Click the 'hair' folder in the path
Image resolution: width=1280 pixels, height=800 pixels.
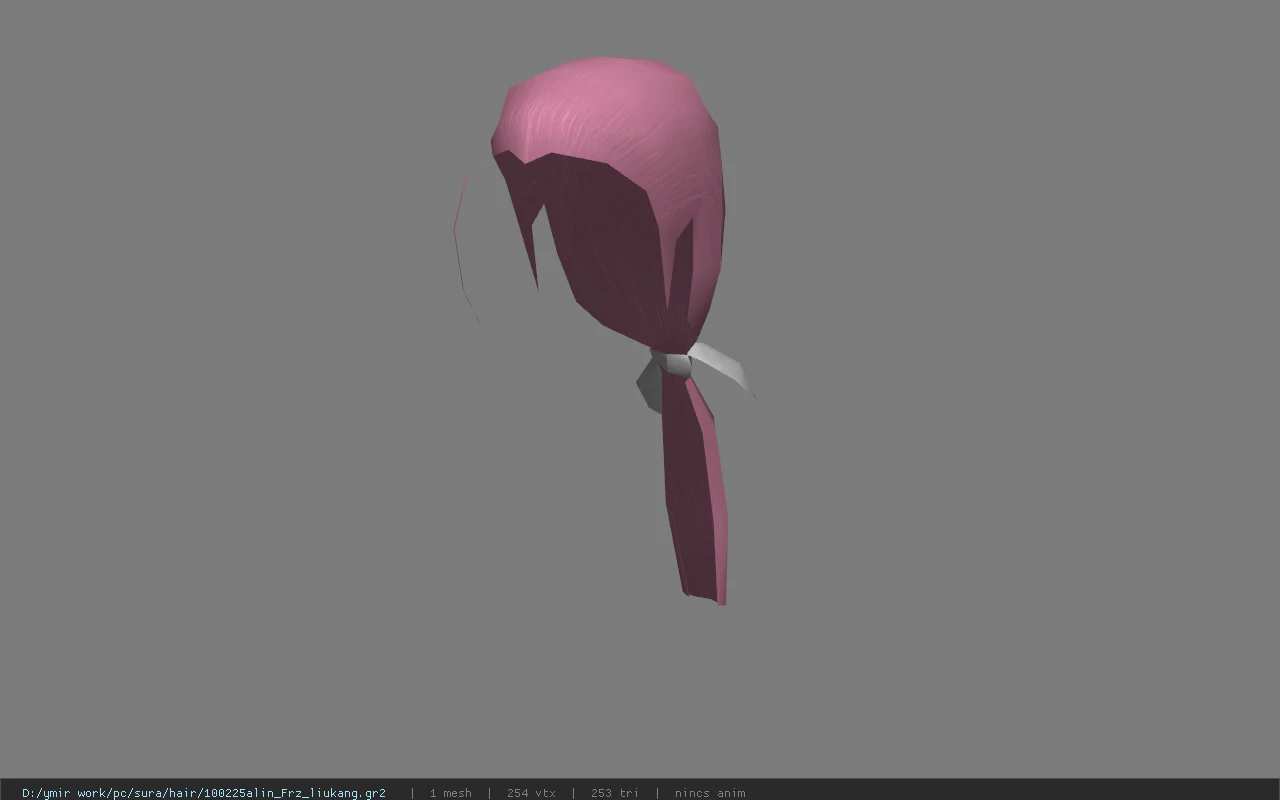click(183, 793)
